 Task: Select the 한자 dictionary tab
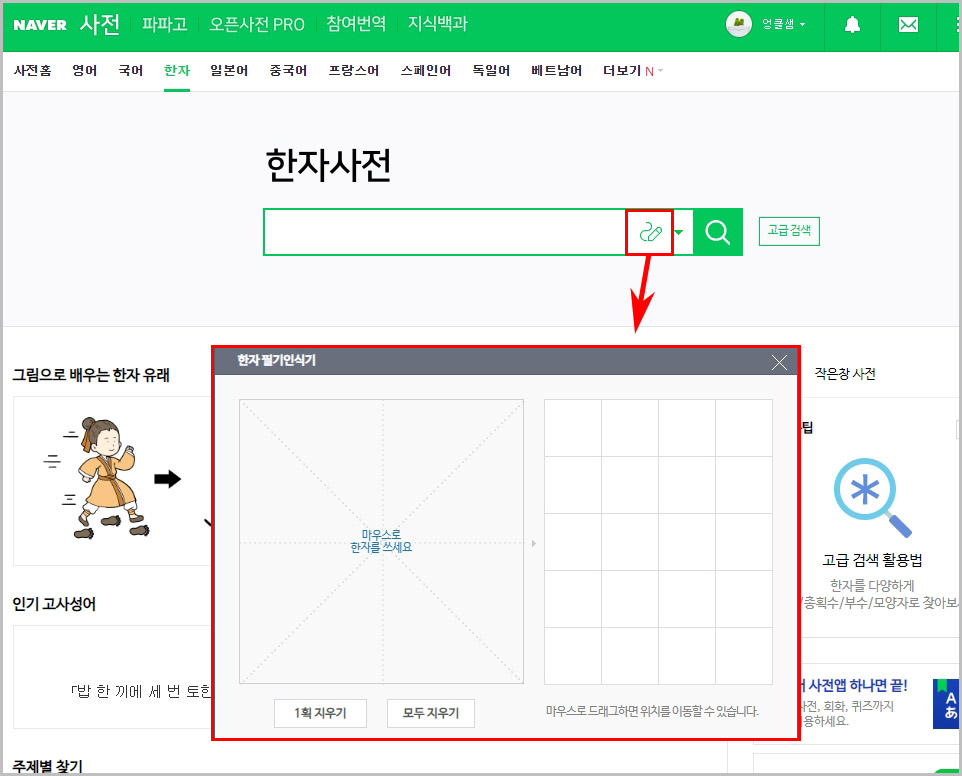pos(176,70)
